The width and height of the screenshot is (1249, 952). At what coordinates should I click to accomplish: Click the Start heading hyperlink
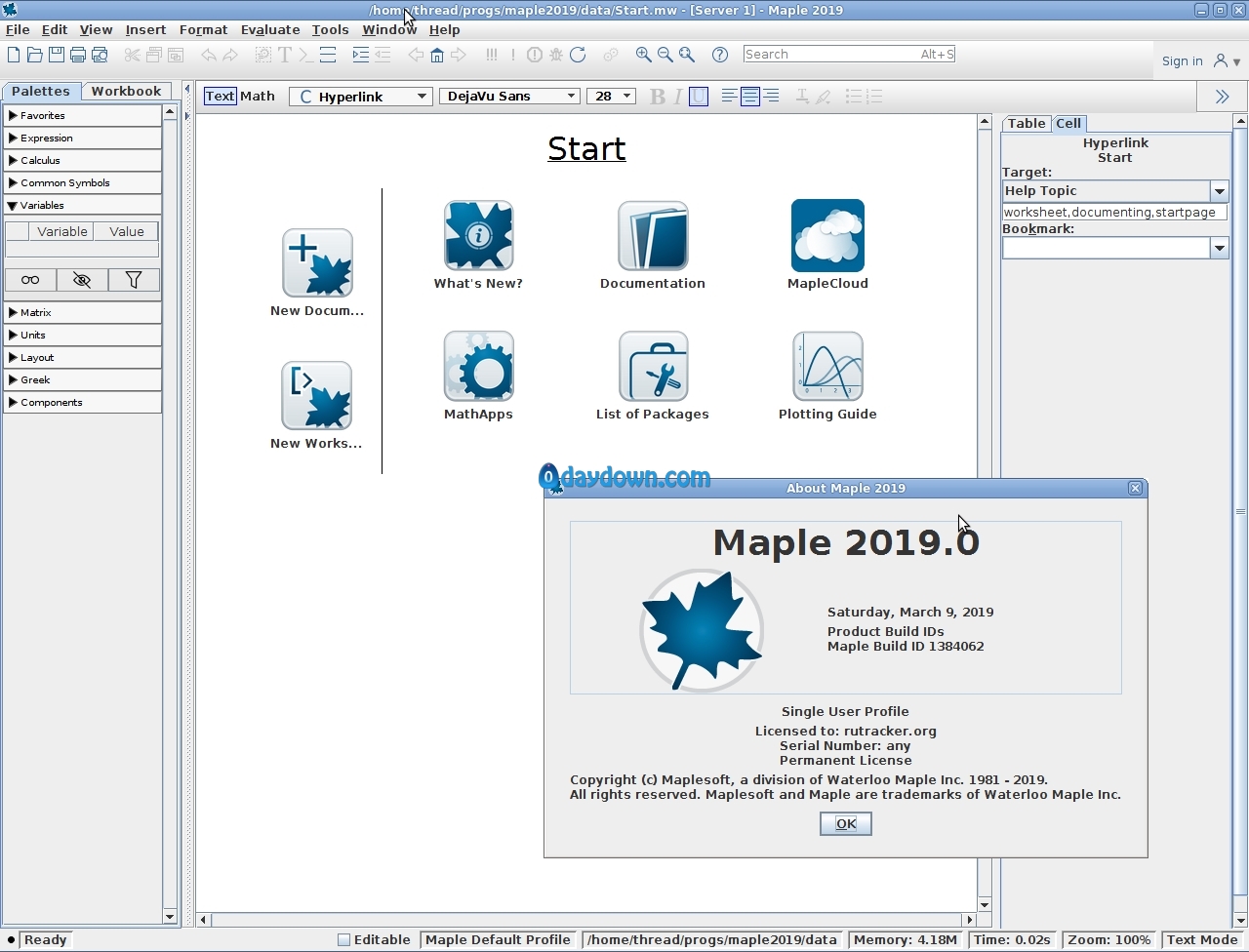[x=586, y=148]
